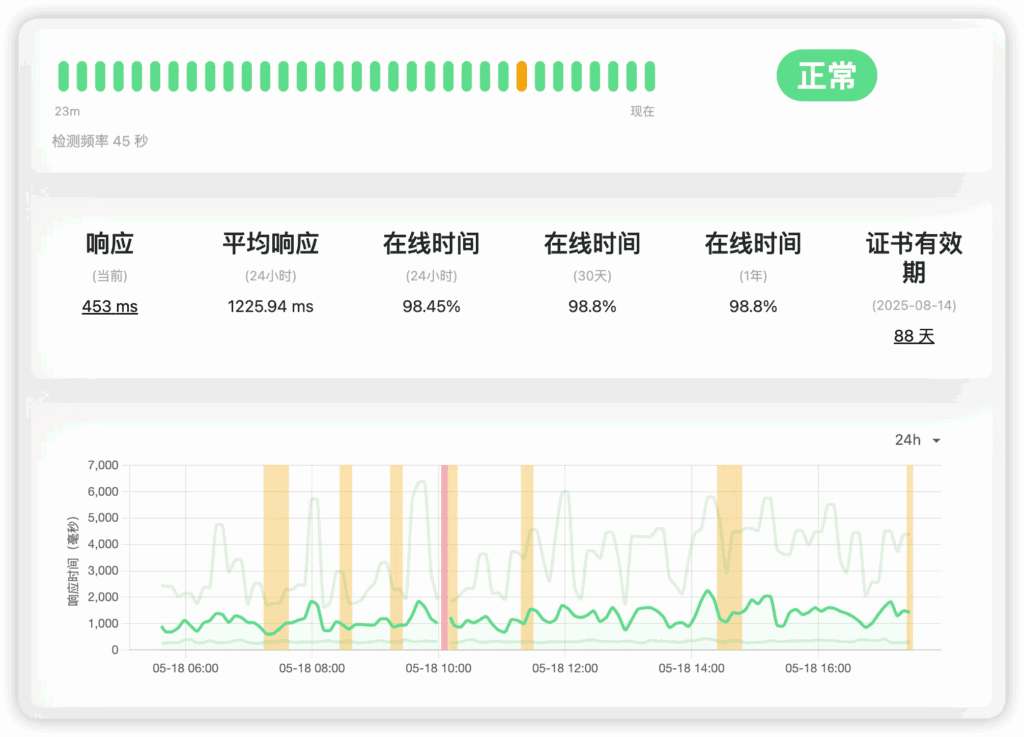Click the 证书有效期 heading
Screen dimensions: 1024x737
[x=914, y=257]
